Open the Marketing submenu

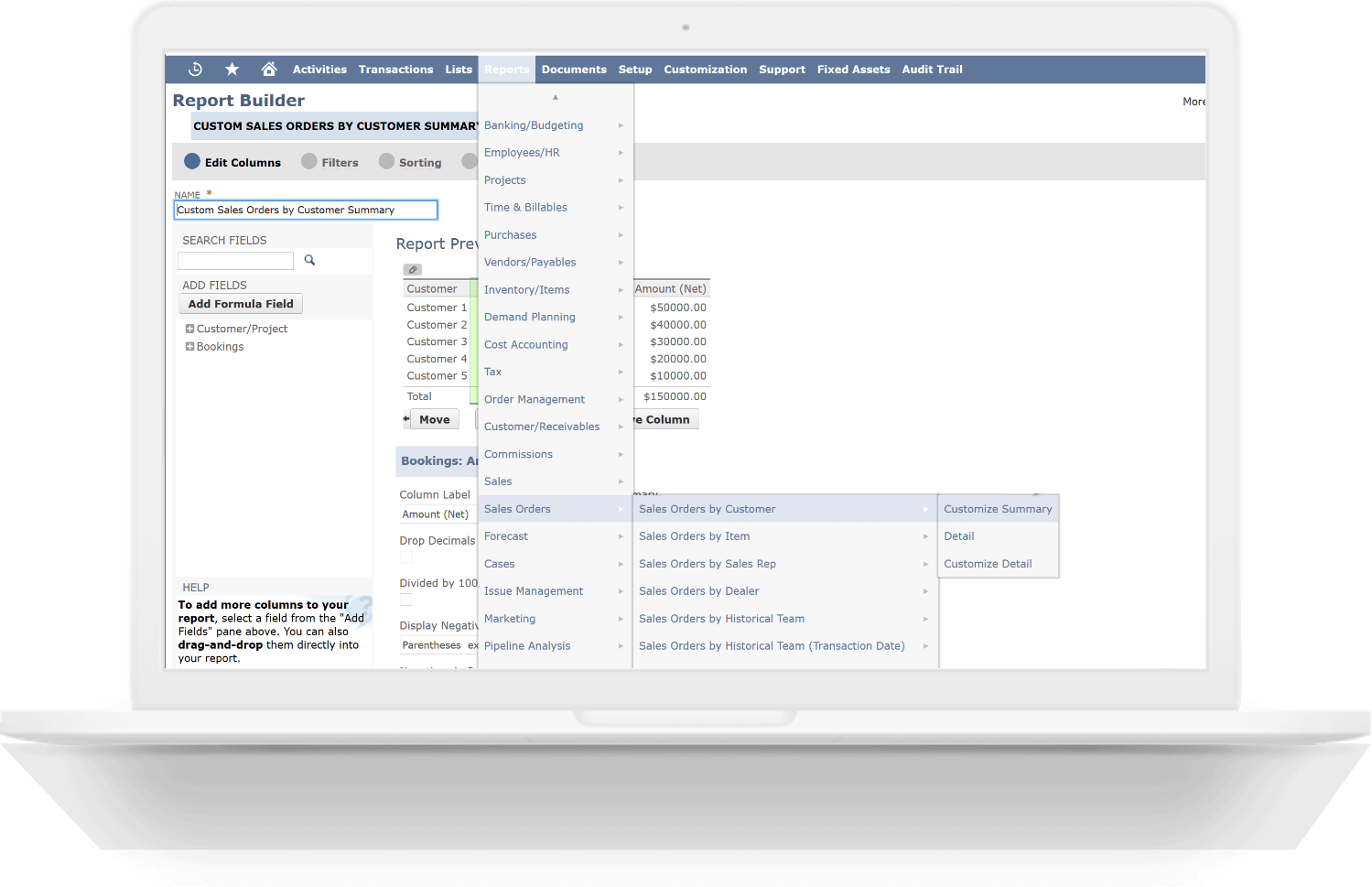click(x=555, y=619)
